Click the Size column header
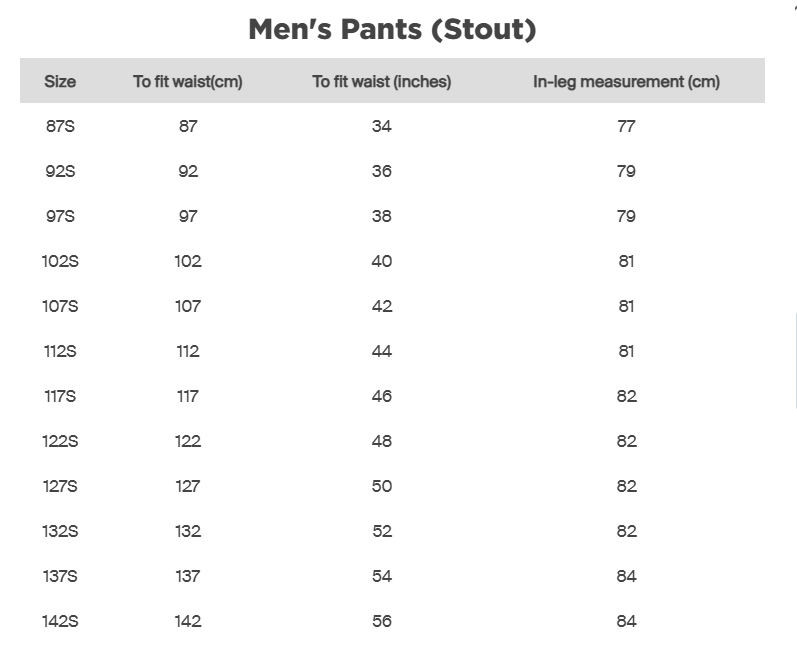The image size is (797, 650). [60, 82]
